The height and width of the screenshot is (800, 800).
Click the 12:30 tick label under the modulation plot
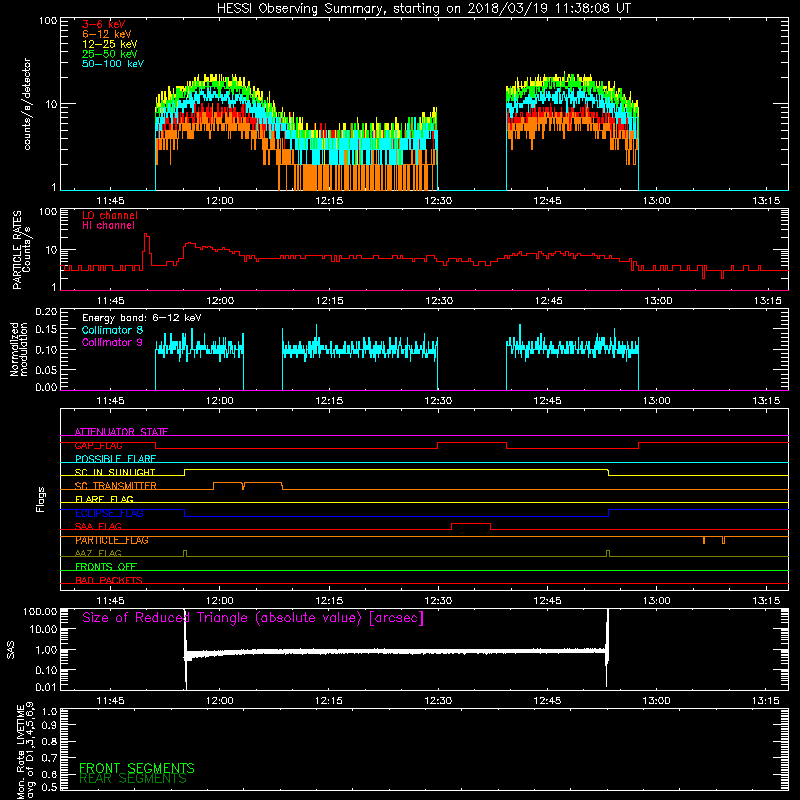[x=438, y=401]
